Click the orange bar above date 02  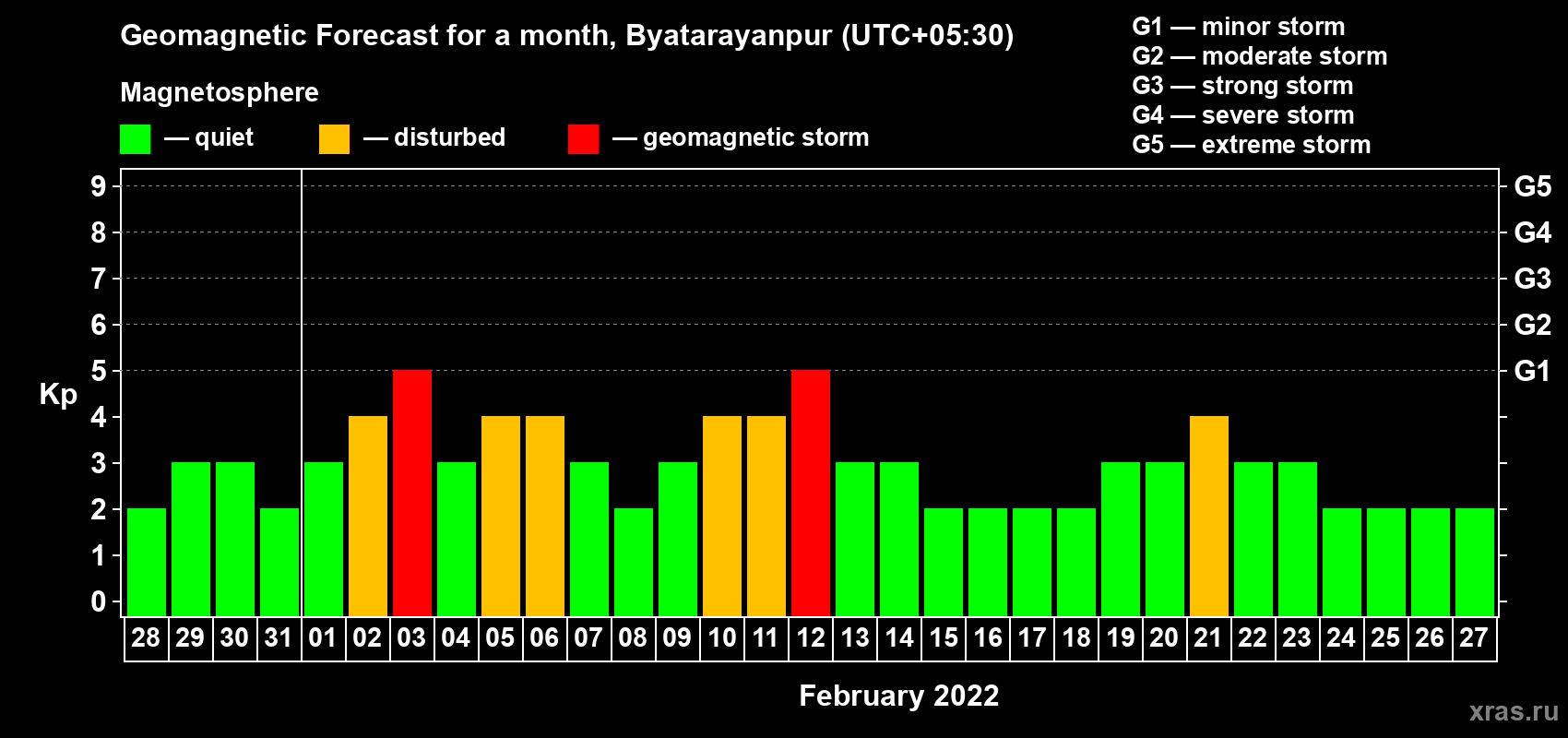[x=368, y=517]
